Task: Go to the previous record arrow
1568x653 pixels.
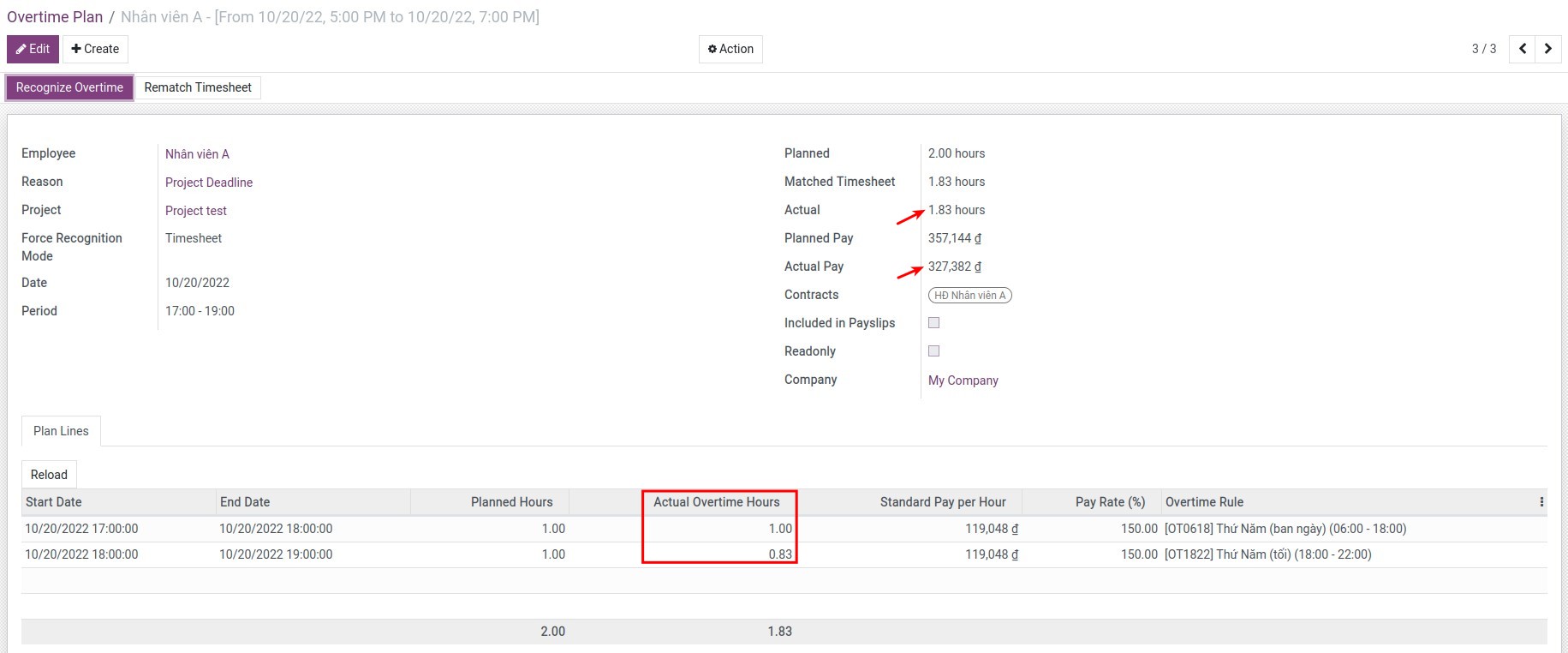Action: coord(1522,49)
